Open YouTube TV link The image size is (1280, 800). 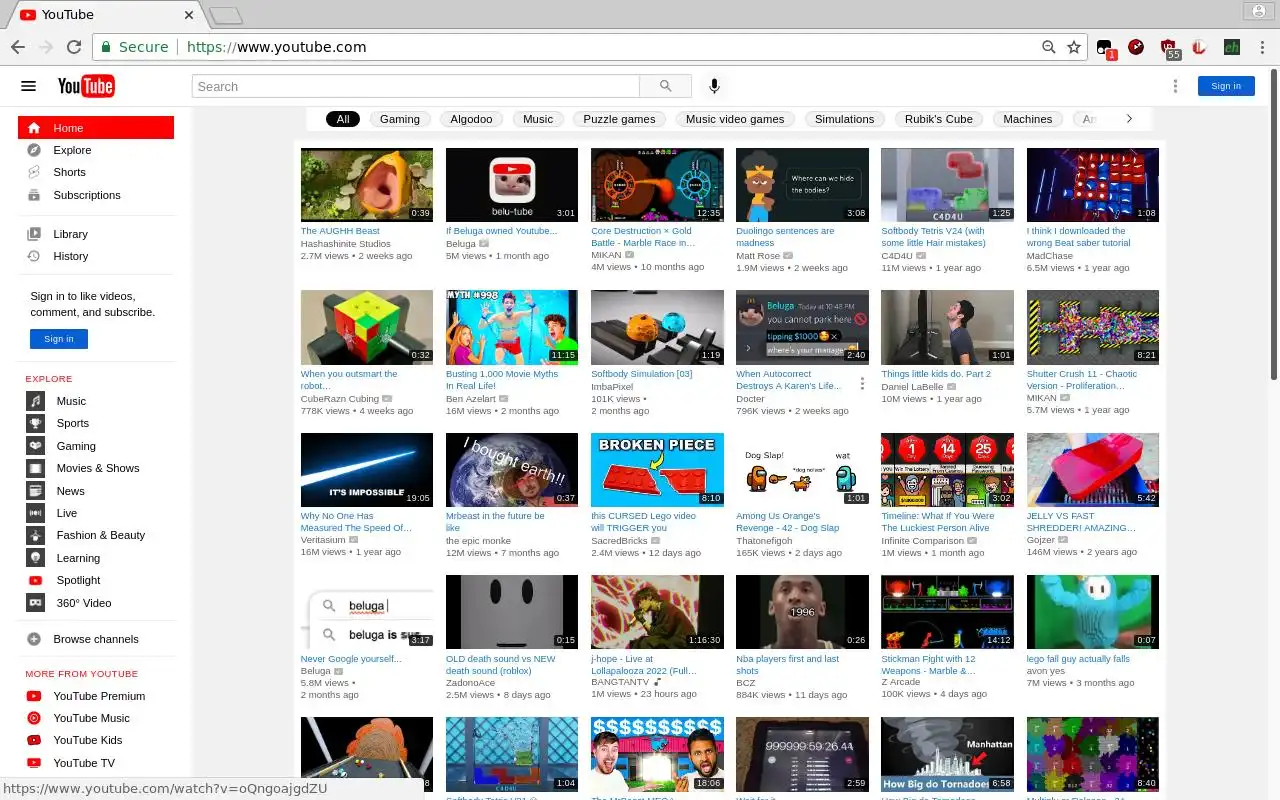pos(96,763)
